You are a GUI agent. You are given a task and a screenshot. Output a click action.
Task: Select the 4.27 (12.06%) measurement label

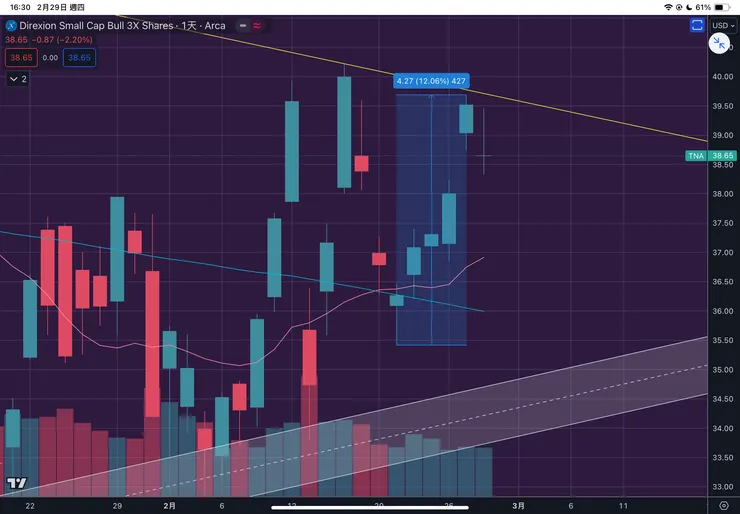point(431,81)
